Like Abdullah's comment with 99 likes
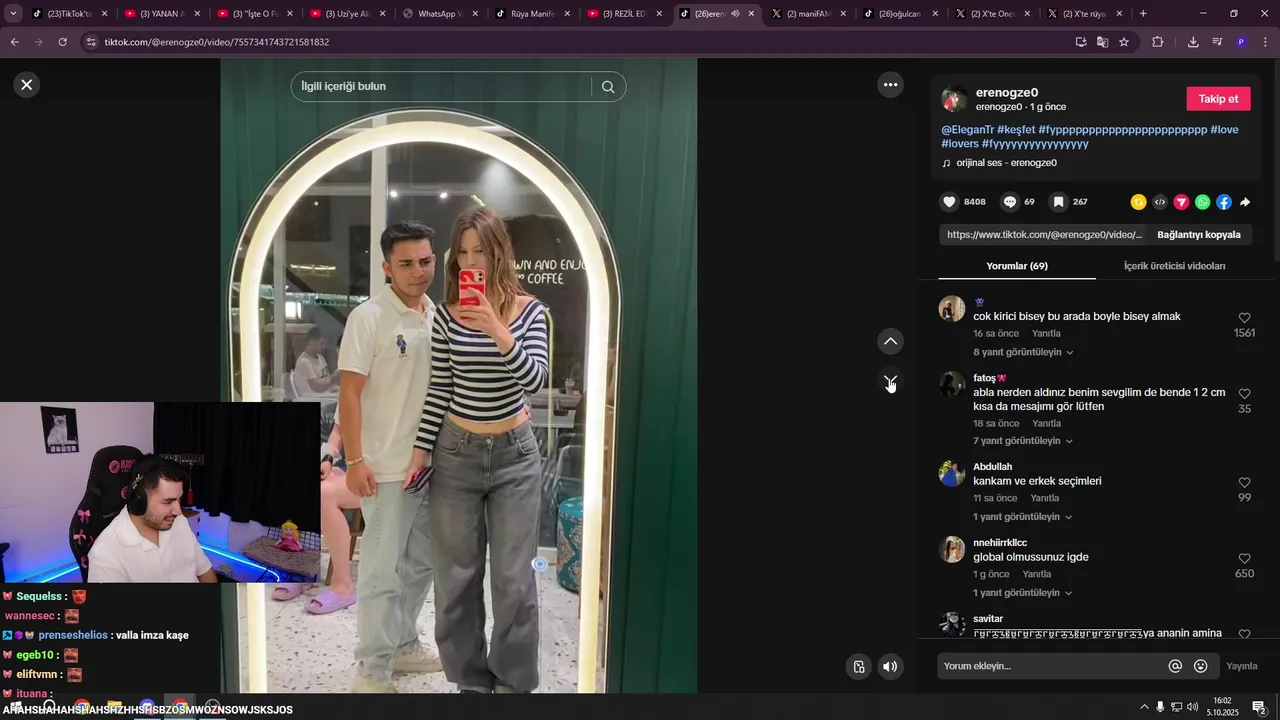The height and width of the screenshot is (720, 1280). 1244,483
